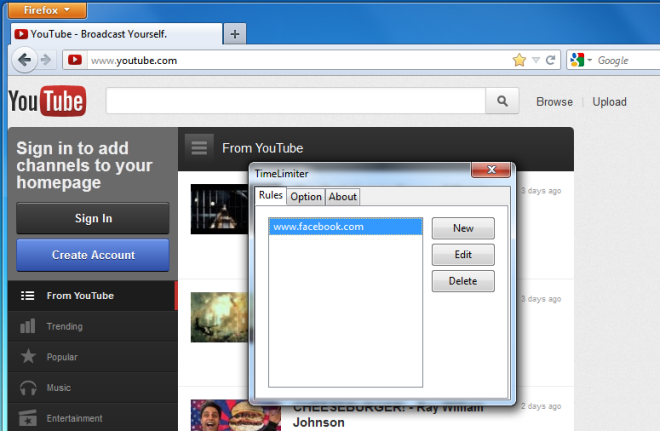
Task: Click the YouTube site identity icon
Action: click(75, 60)
